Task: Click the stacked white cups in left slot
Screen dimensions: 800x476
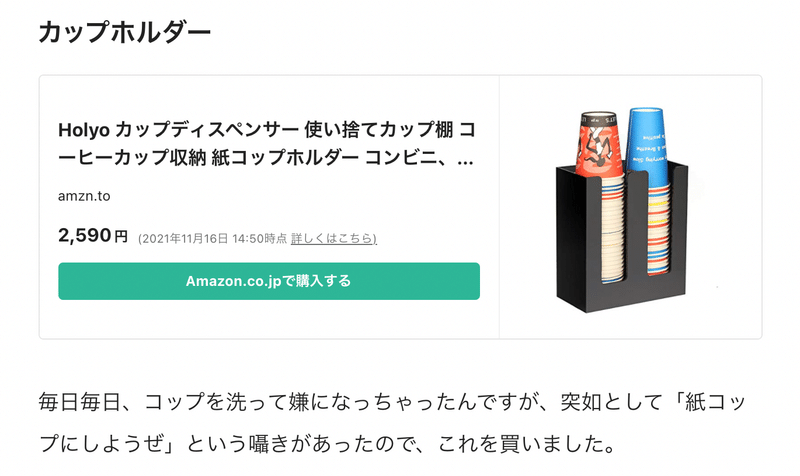Action: point(612,230)
